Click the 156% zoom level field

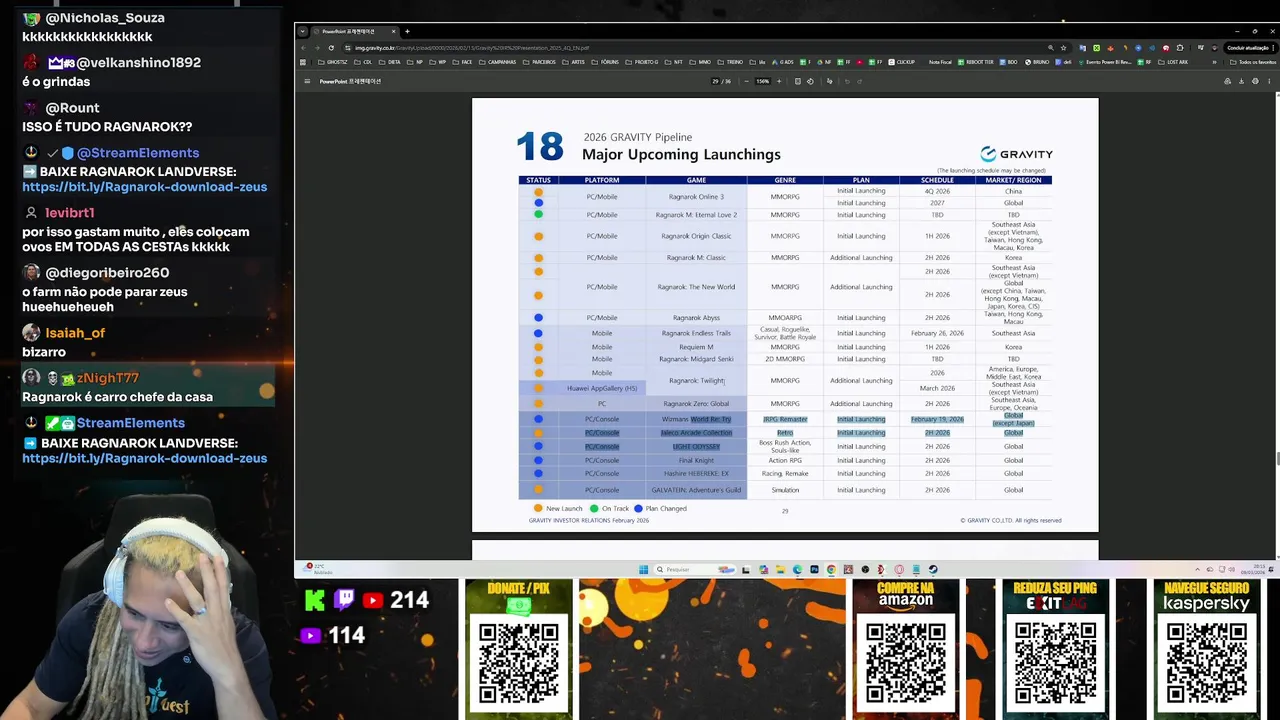(x=763, y=81)
